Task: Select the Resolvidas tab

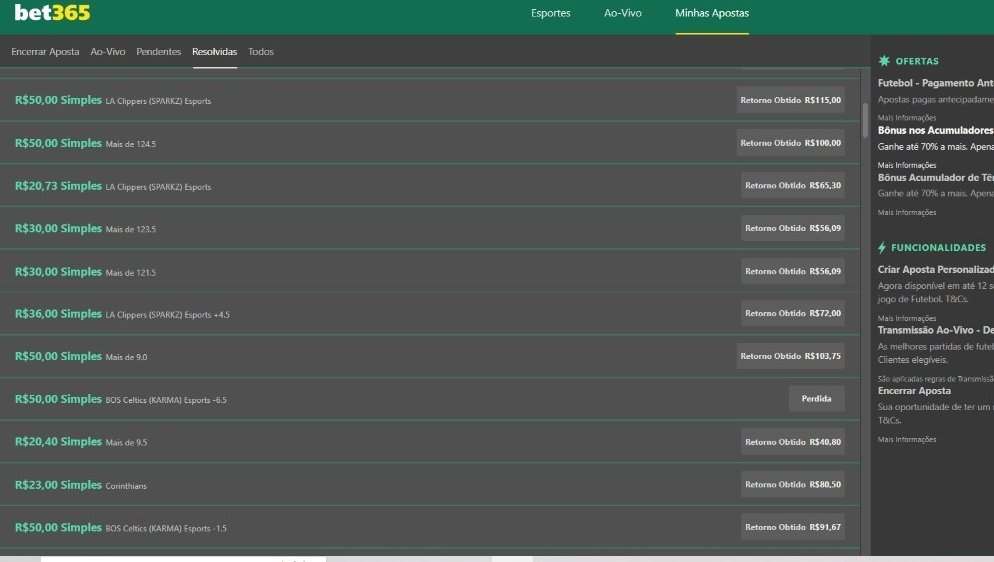Action: coord(214,52)
